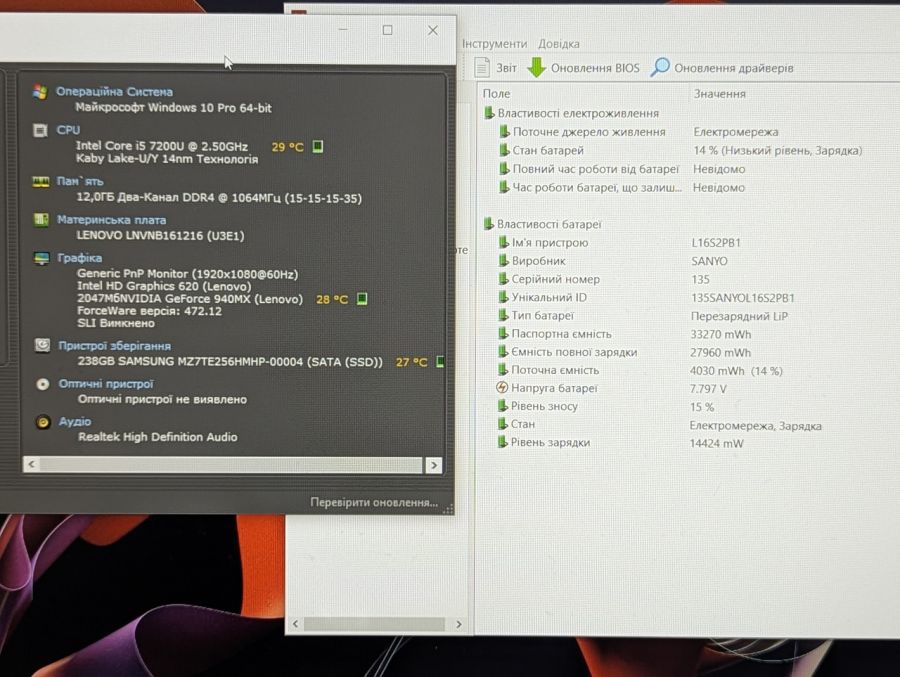Select the Напруга батареї row label
This screenshot has height=677, width=900.
point(554,388)
